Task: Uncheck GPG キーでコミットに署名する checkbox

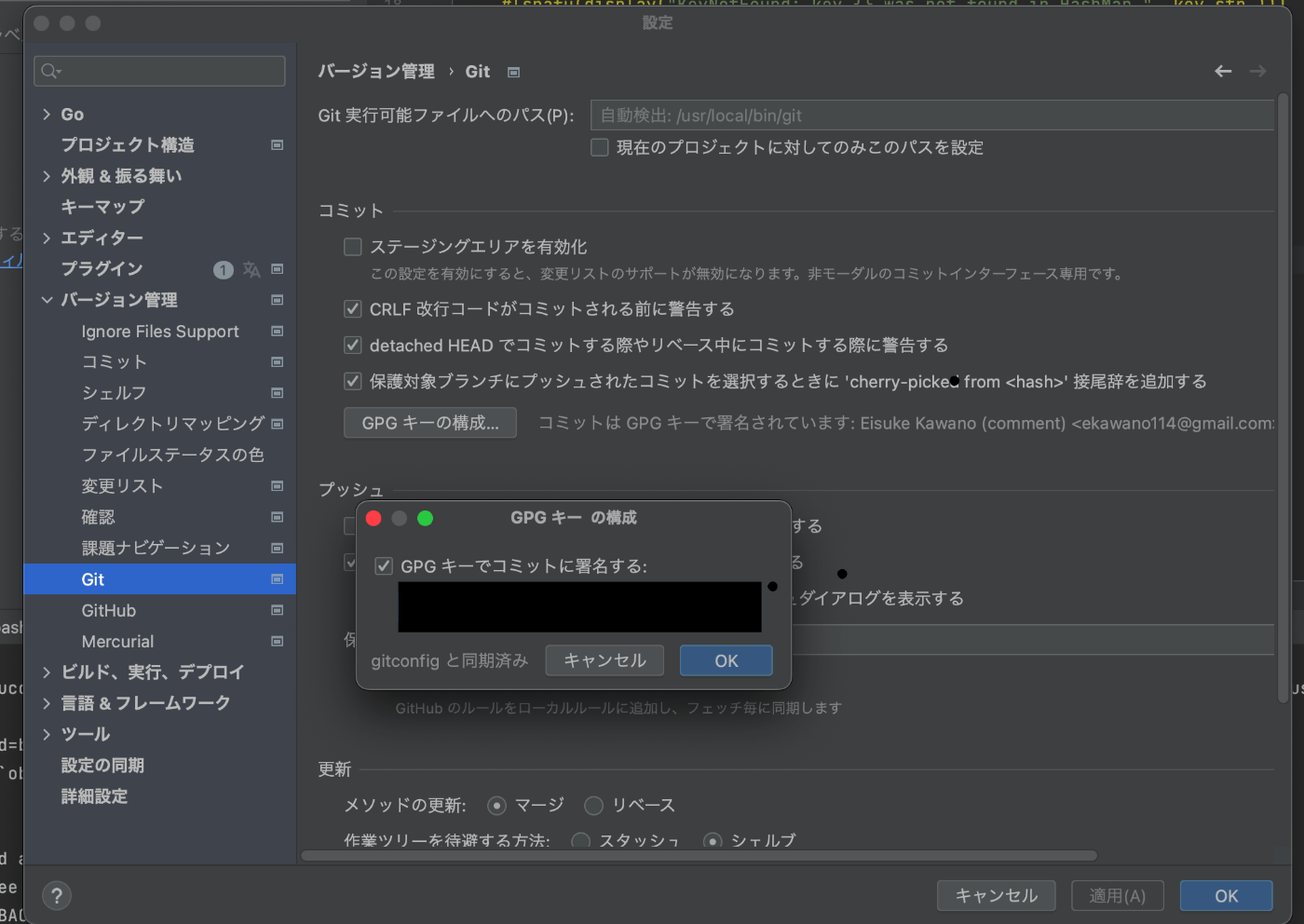Action: (x=384, y=566)
